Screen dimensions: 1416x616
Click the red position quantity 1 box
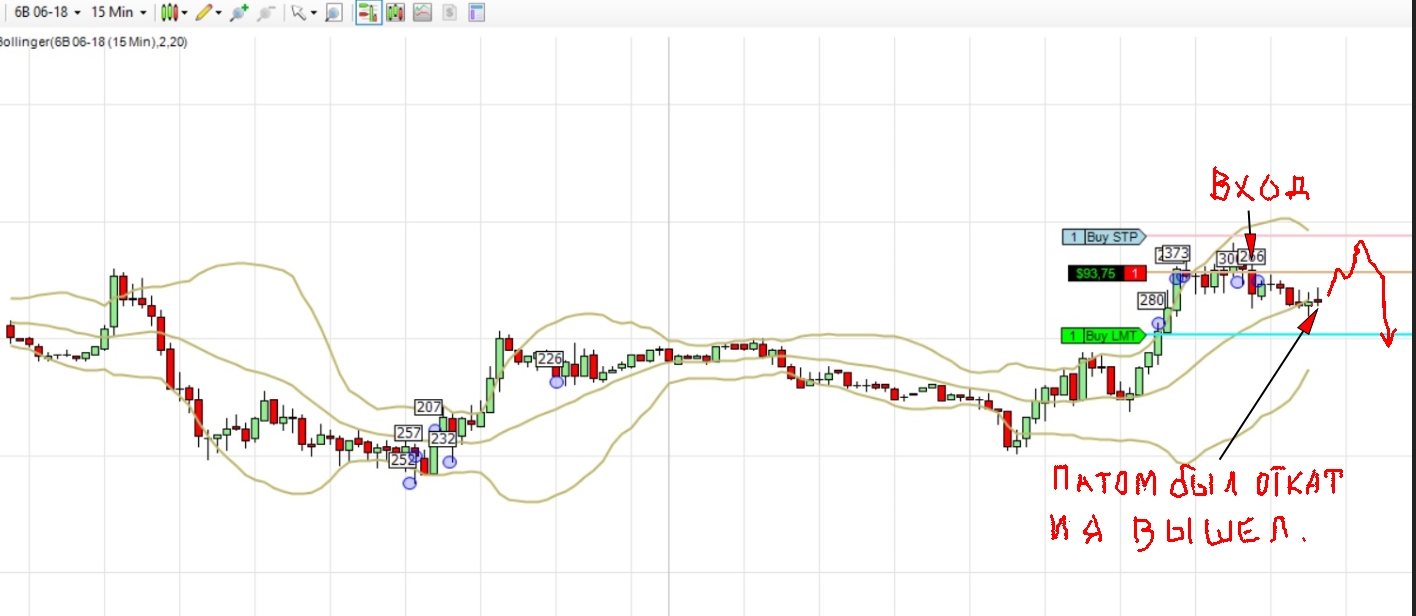coord(1135,273)
